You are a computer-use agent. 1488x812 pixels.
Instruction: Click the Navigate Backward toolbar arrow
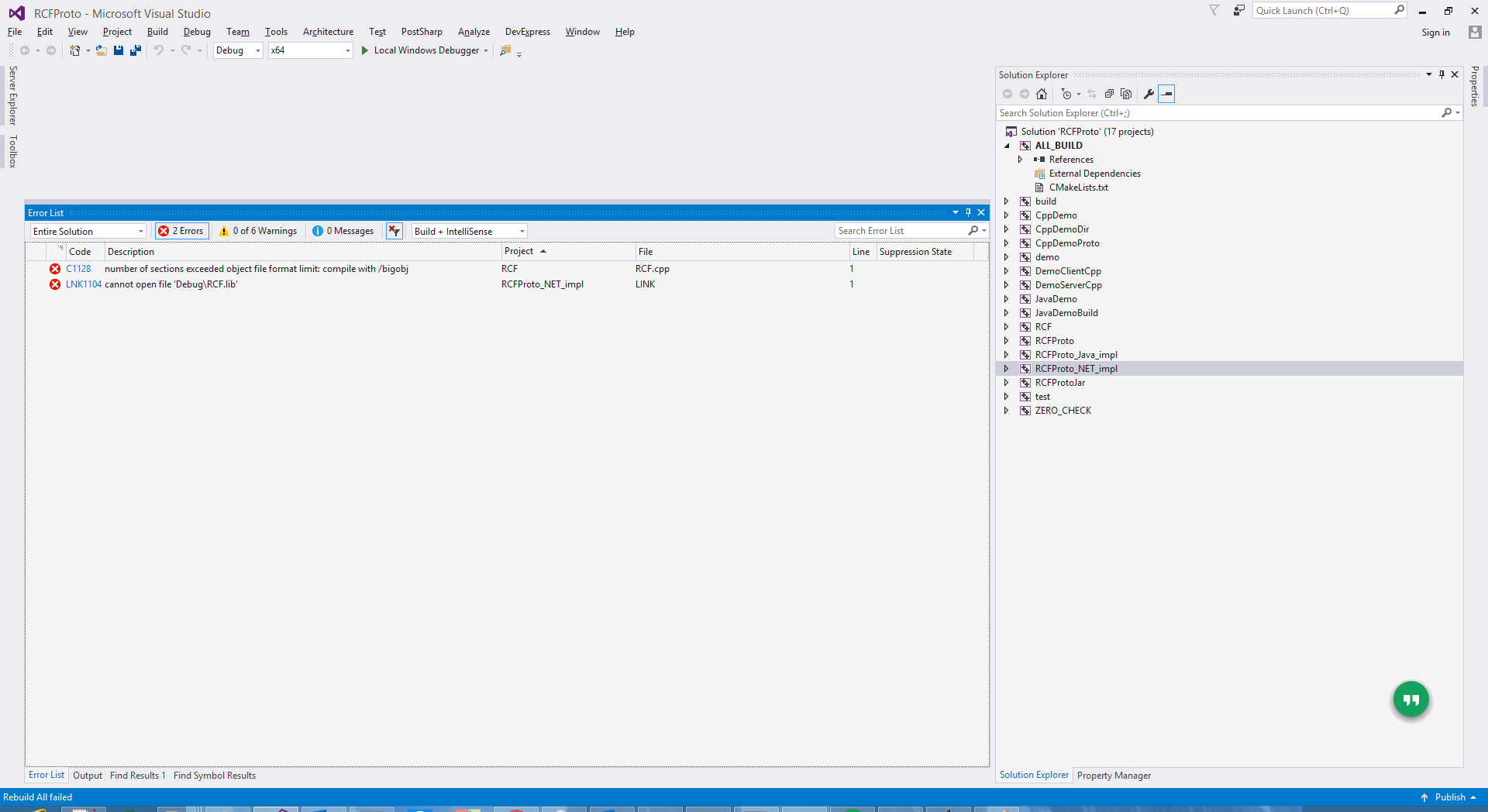[x=25, y=50]
